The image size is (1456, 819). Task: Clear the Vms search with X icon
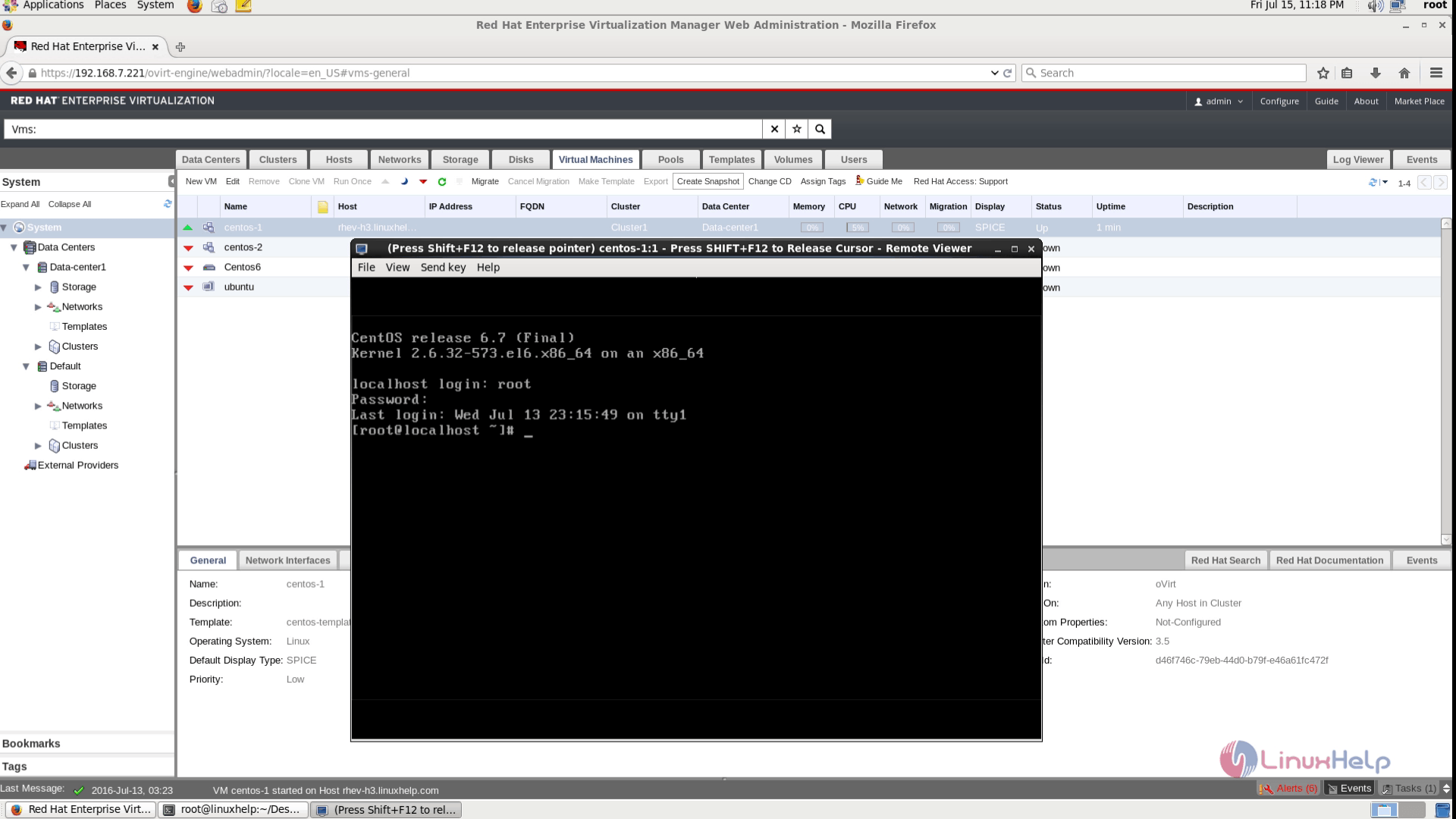coord(774,129)
